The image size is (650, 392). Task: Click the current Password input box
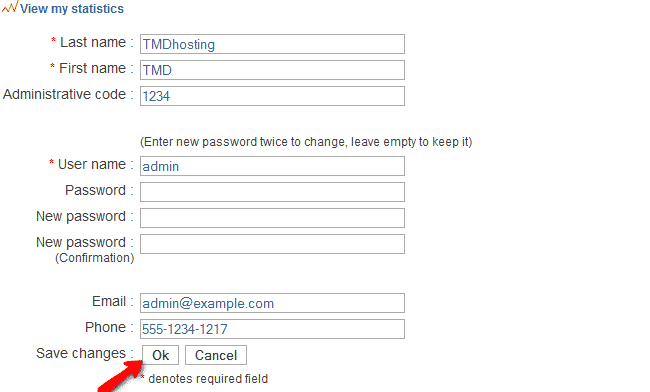(272, 192)
